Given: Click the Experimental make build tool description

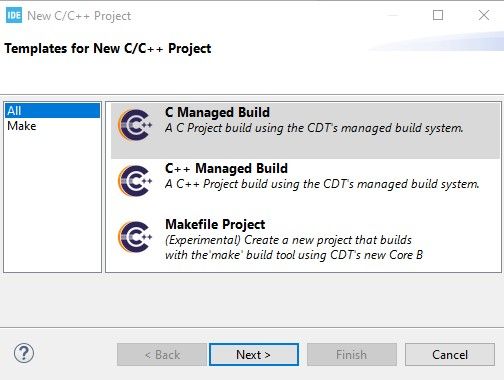Looking at the screenshot, I should [294, 247].
